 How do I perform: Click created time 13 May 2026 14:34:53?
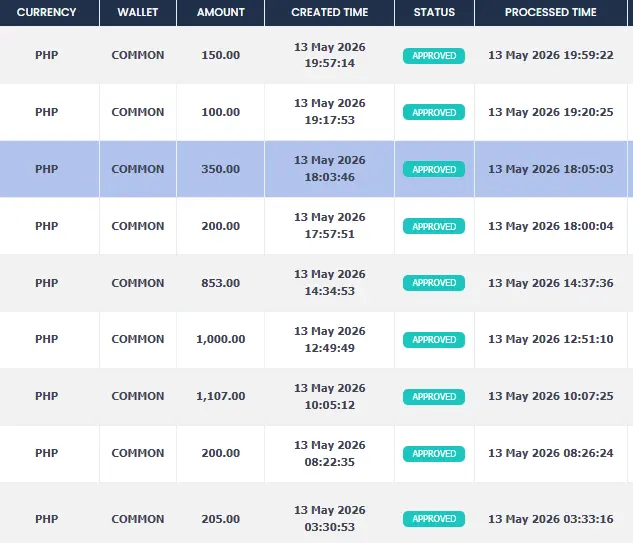click(329, 282)
